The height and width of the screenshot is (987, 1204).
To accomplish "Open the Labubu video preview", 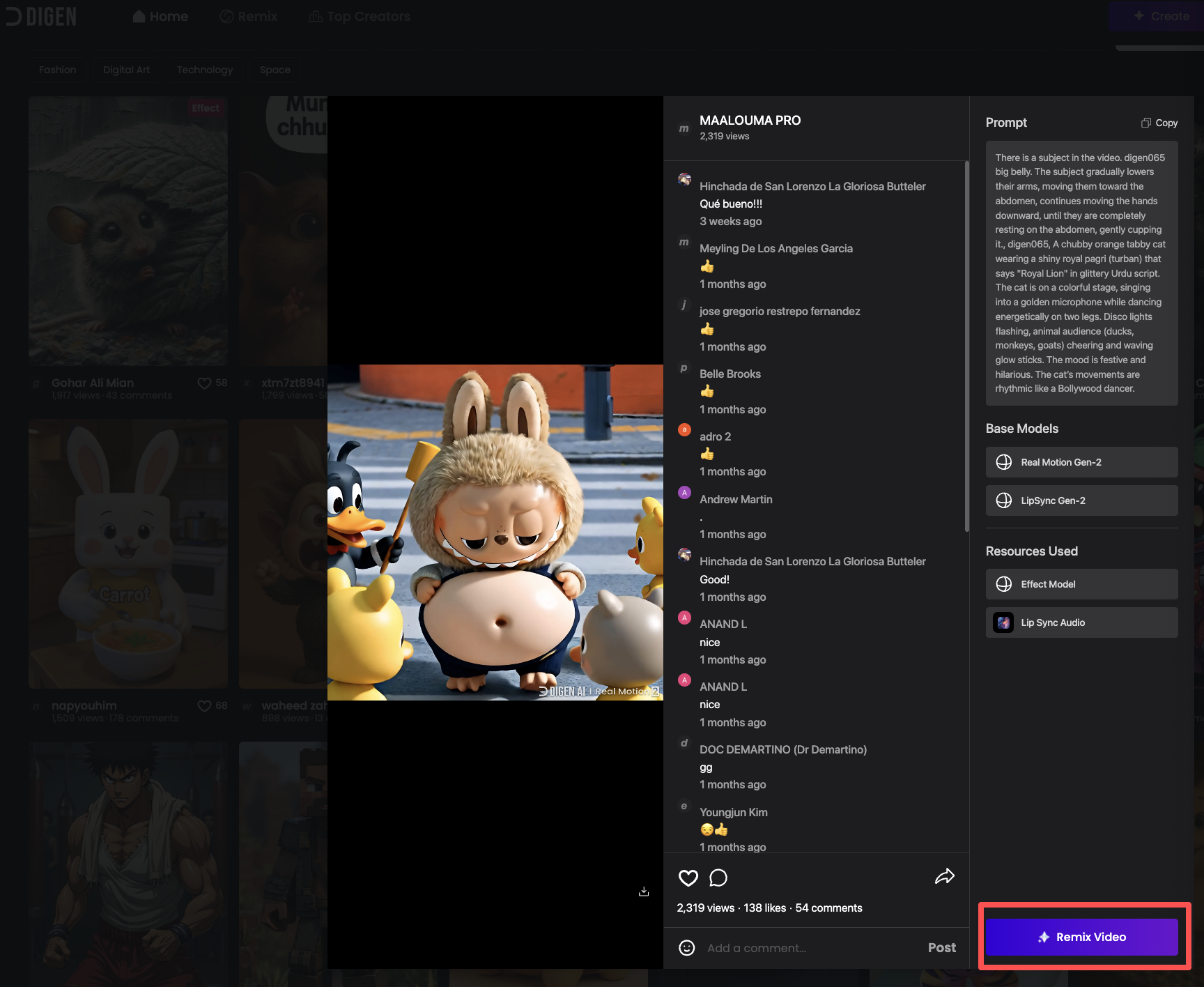I will point(495,533).
